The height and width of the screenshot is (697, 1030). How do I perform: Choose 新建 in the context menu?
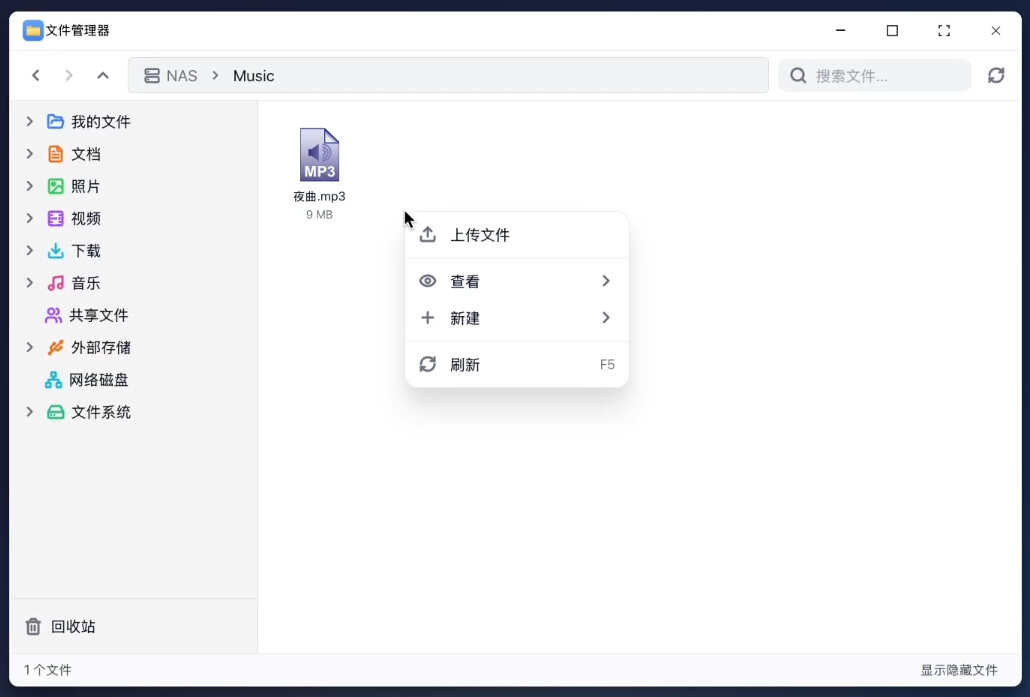[x=517, y=318]
